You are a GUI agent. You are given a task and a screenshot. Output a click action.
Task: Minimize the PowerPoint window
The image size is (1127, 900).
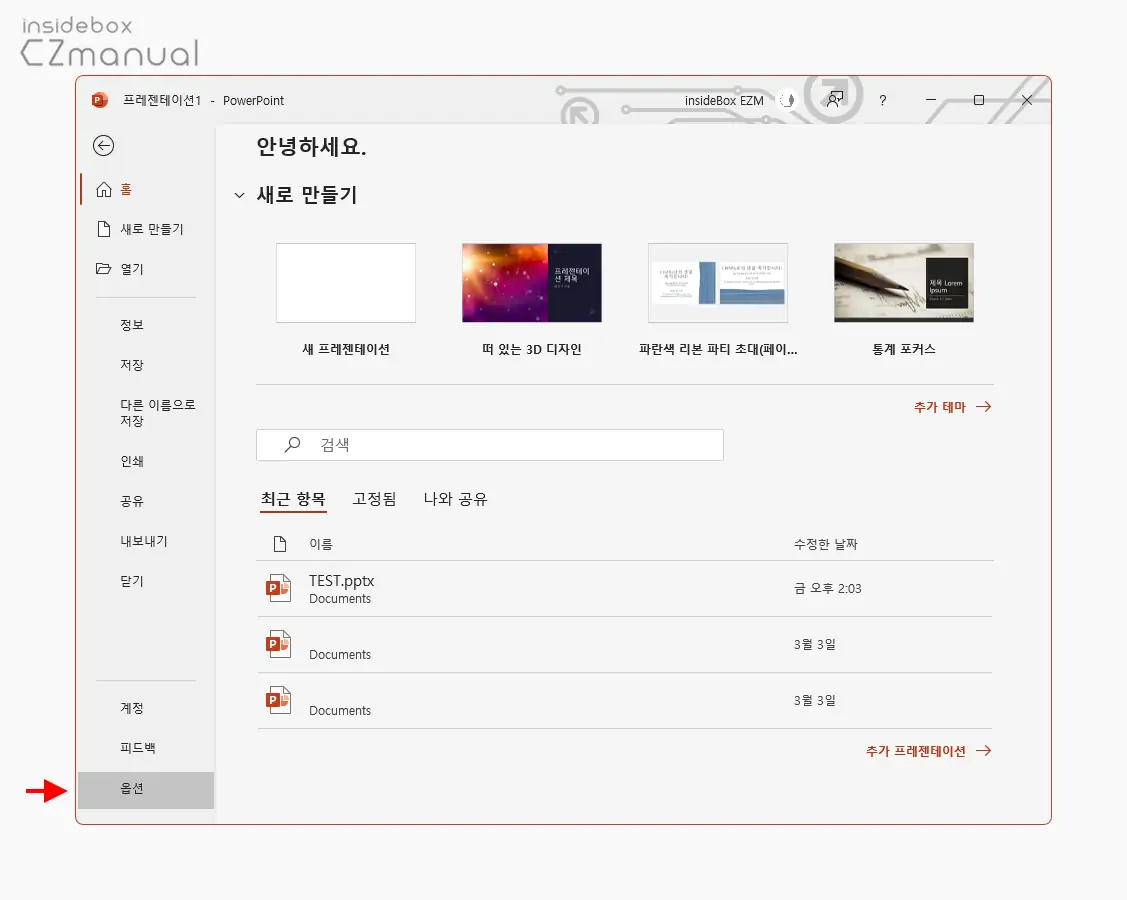[x=931, y=100]
